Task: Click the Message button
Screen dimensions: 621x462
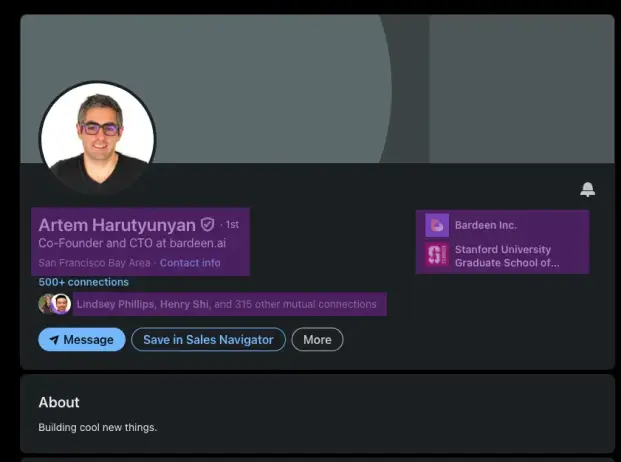Action: pos(82,339)
